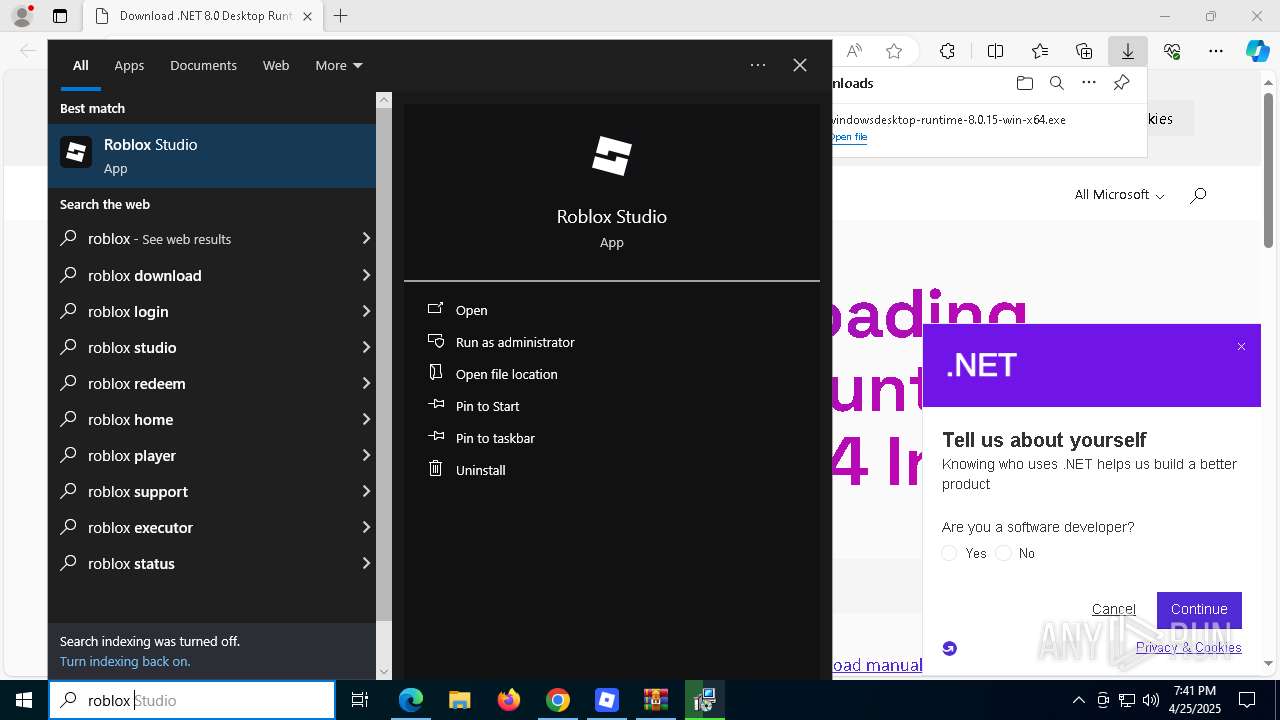Open more options in Edge downloads panel

[x=1089, y=83]
